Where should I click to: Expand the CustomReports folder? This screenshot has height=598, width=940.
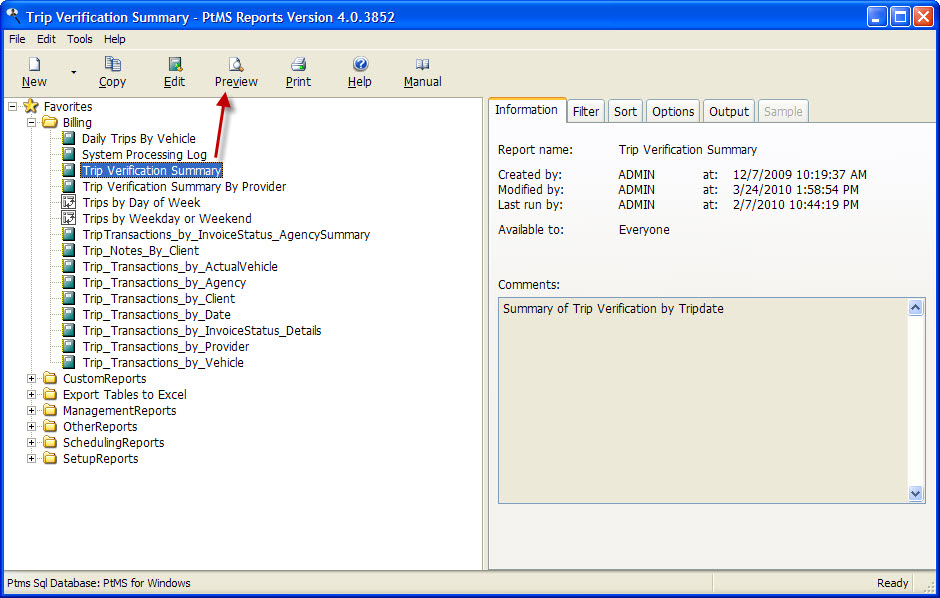pos(32,379)
